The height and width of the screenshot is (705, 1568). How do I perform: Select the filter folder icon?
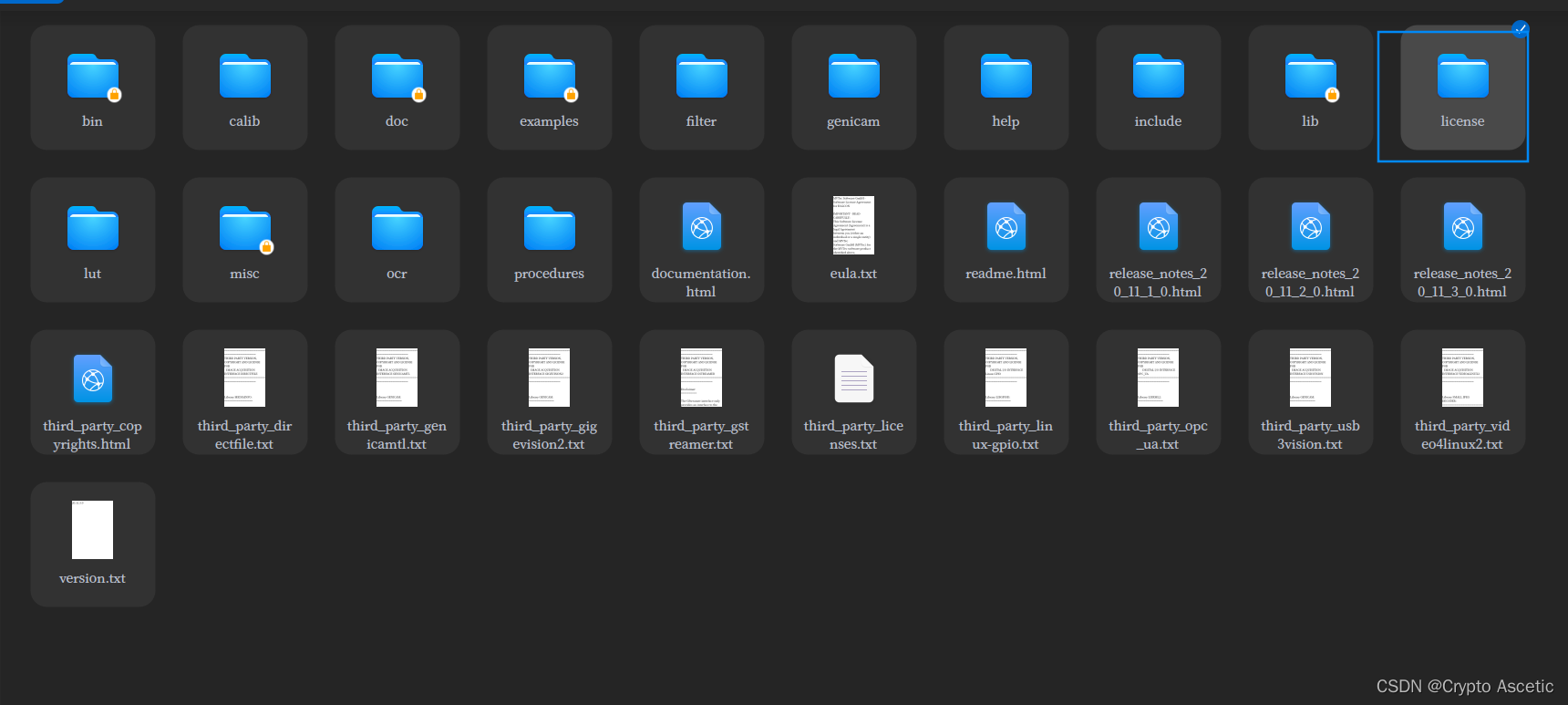click(x=702, y=77)
